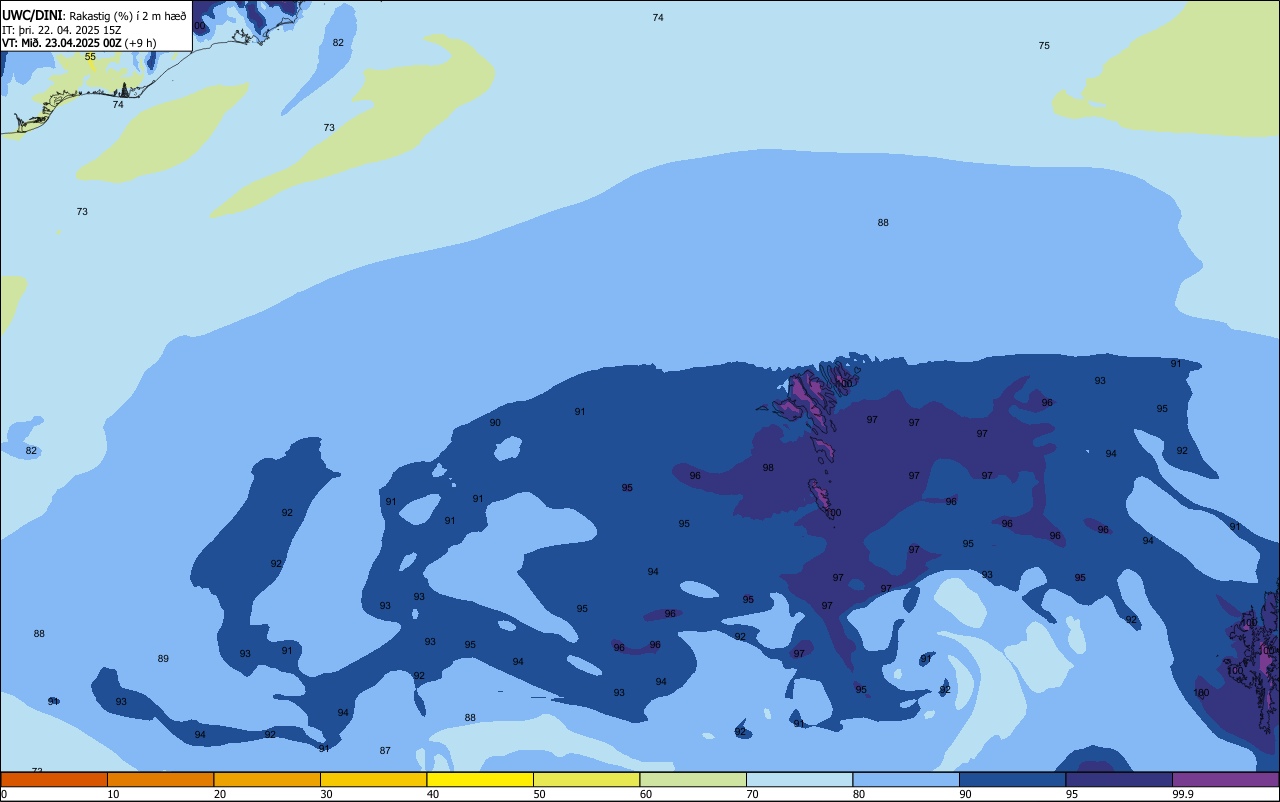Screen dimensions: 1280x802
Task: Select the yellow-green 50–60 legend swatch
Action: tap(586, 779)
